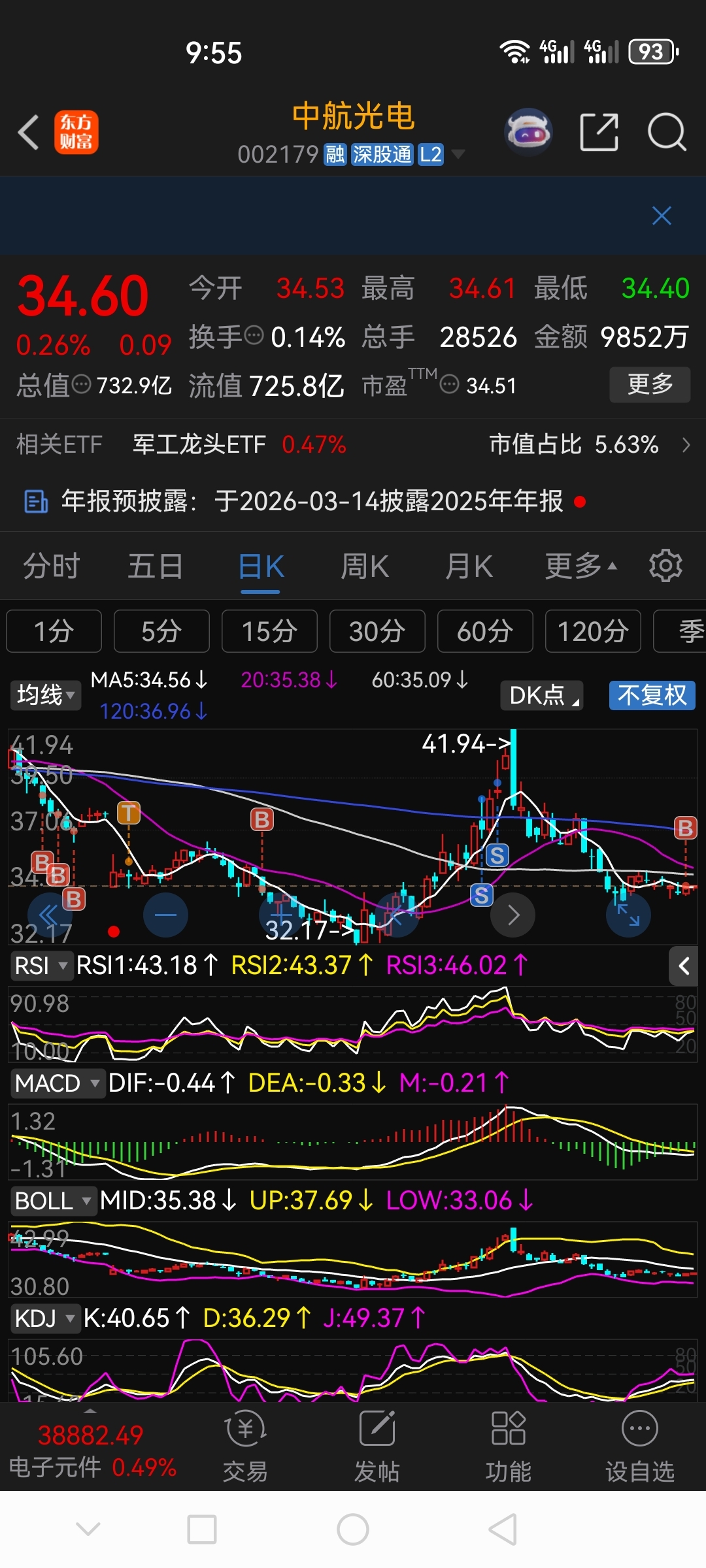Open 军工龙头ETF link
This screenshot has height=1568, width=706.
[199, 445]
